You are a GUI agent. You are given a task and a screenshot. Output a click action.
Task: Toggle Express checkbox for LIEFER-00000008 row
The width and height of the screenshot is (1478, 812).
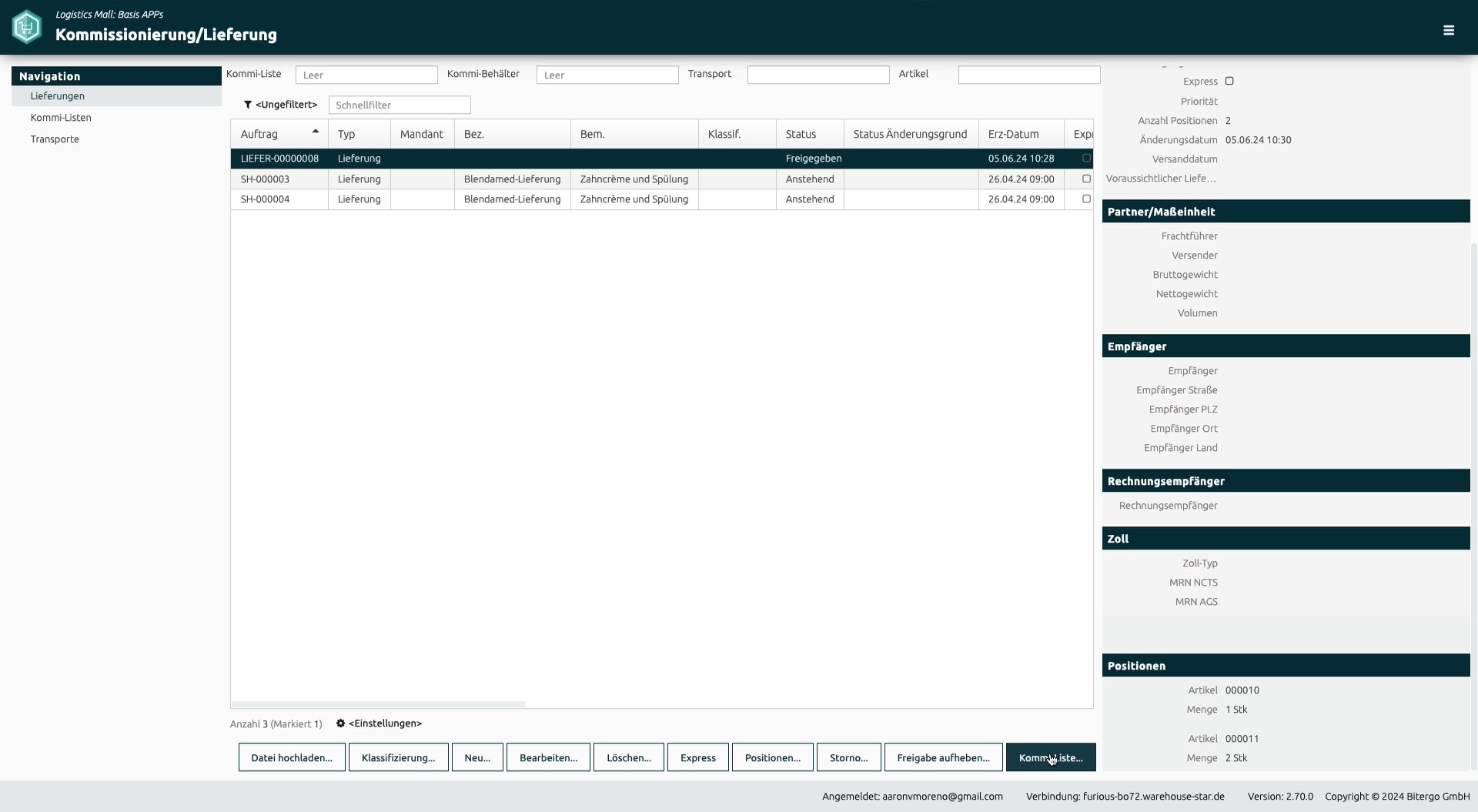click(x=1086, y=158)
